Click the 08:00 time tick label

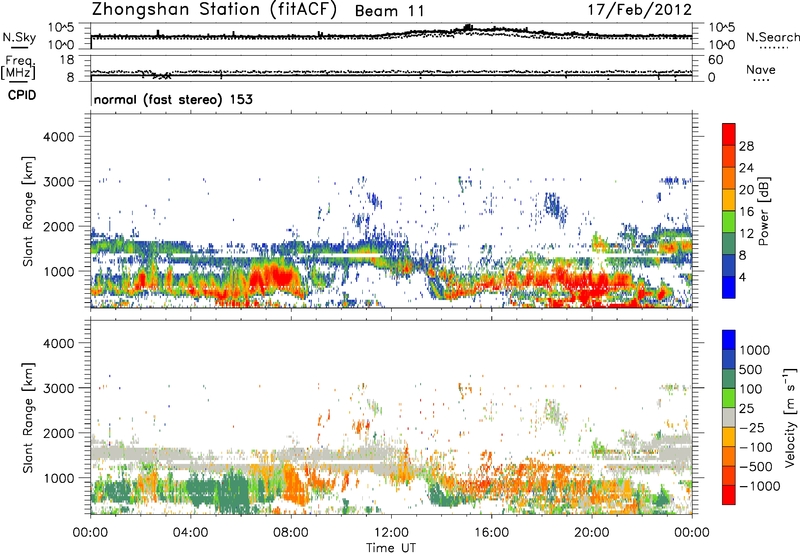click(291, 533)
